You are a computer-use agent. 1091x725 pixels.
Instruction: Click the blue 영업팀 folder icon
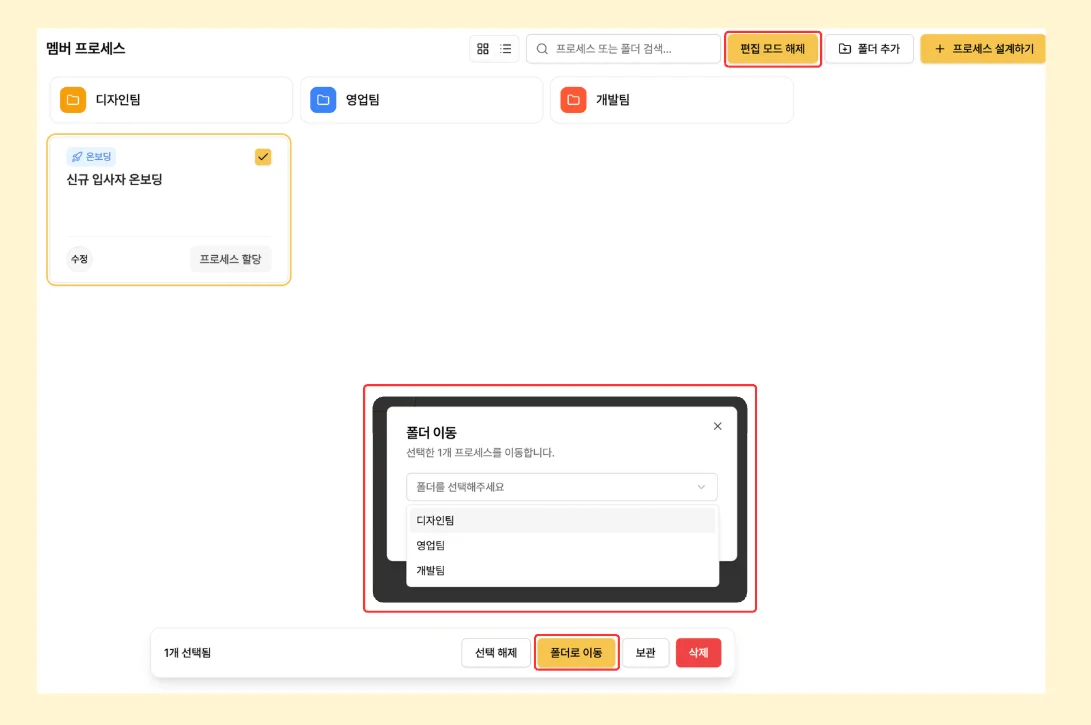[323, 100]
